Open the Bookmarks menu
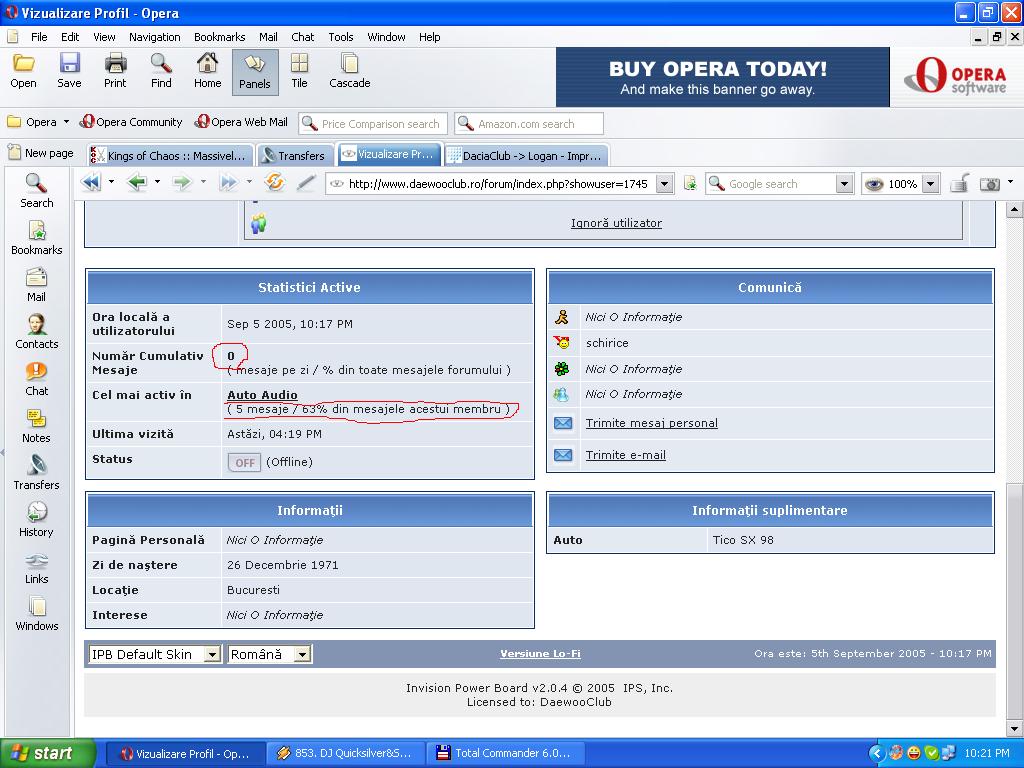 219,37
